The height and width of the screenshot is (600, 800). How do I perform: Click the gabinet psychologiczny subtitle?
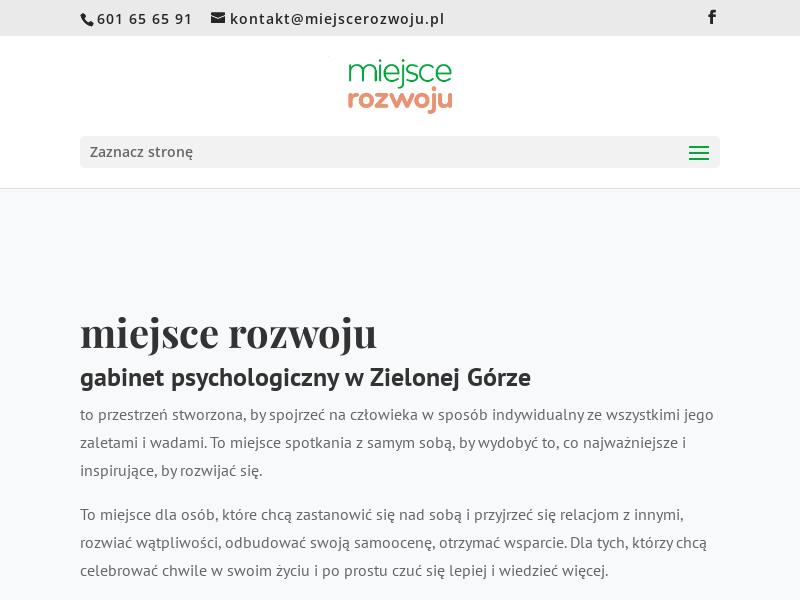coord(305,378)
